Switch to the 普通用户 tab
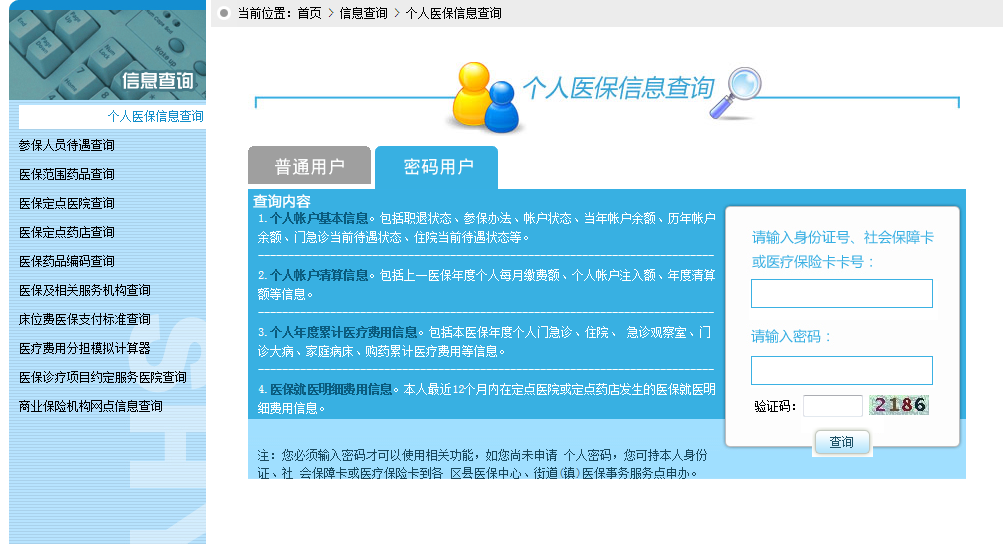 point(309,166)
